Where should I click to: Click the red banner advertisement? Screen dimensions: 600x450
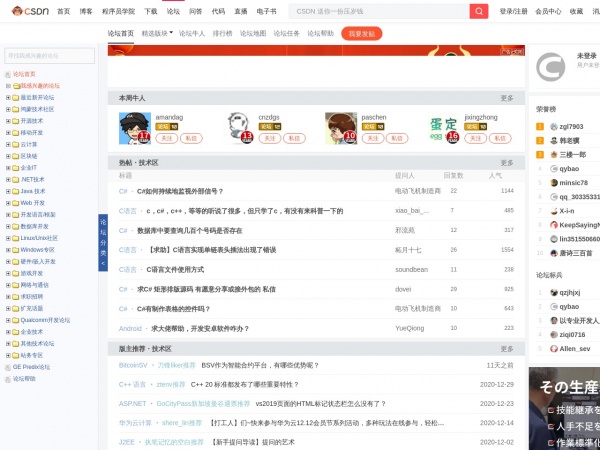pos(316,51)
